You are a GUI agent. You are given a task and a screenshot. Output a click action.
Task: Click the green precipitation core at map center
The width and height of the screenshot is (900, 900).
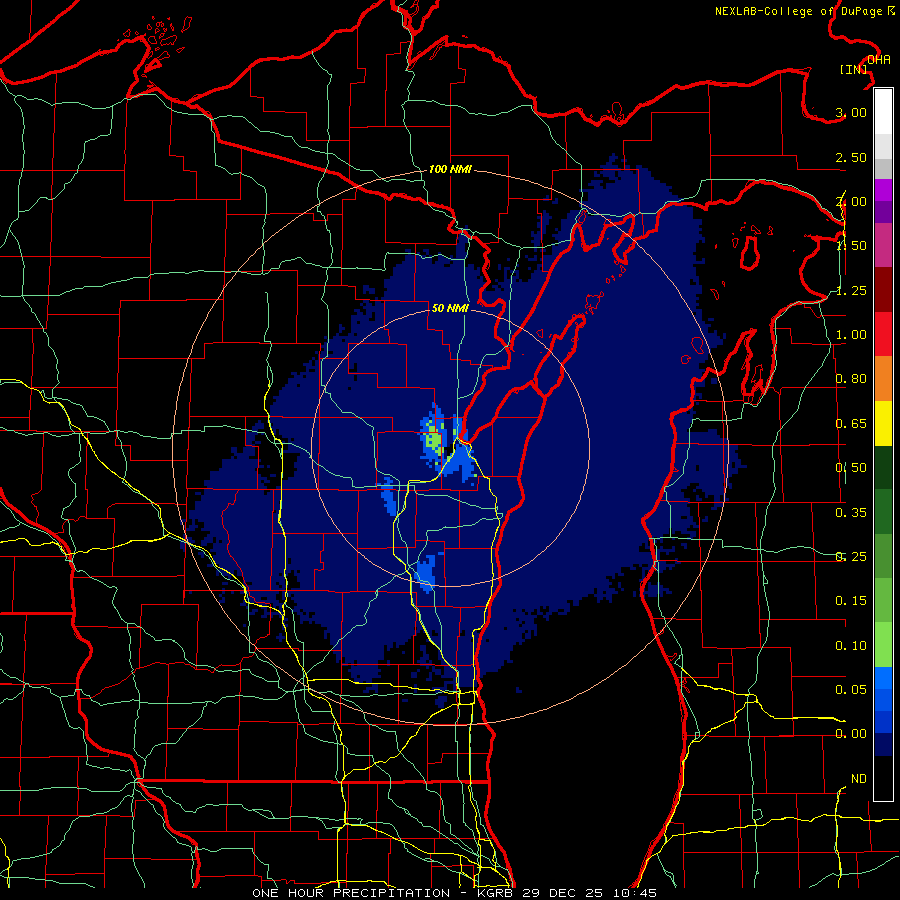[435, 441]
